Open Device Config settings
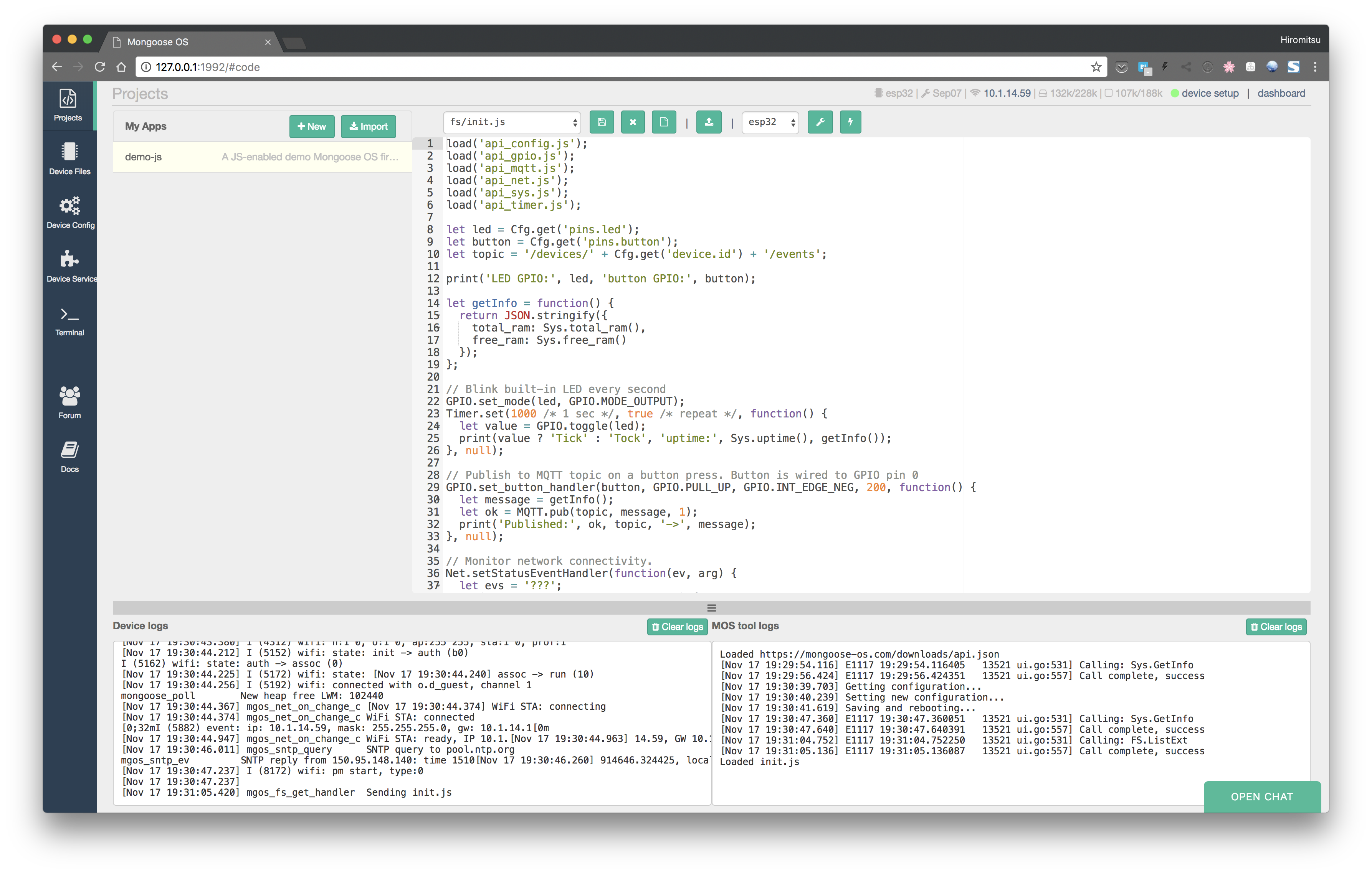 click(69, 211)
